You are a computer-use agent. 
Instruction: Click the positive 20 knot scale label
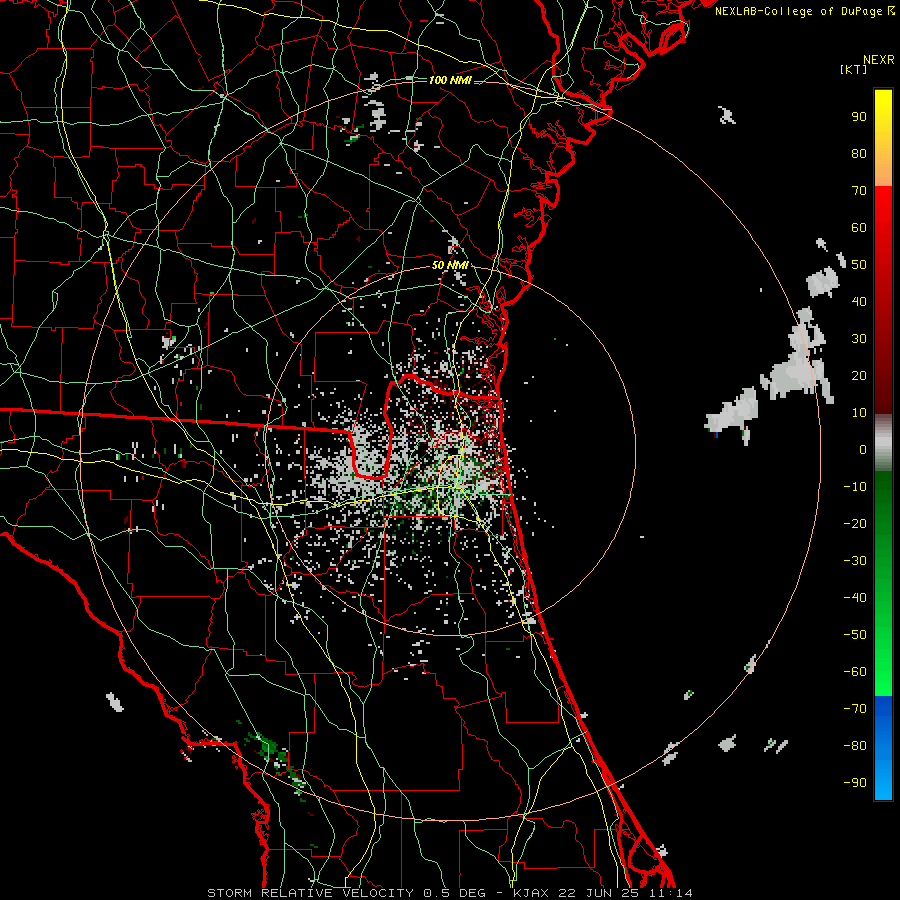859,376
